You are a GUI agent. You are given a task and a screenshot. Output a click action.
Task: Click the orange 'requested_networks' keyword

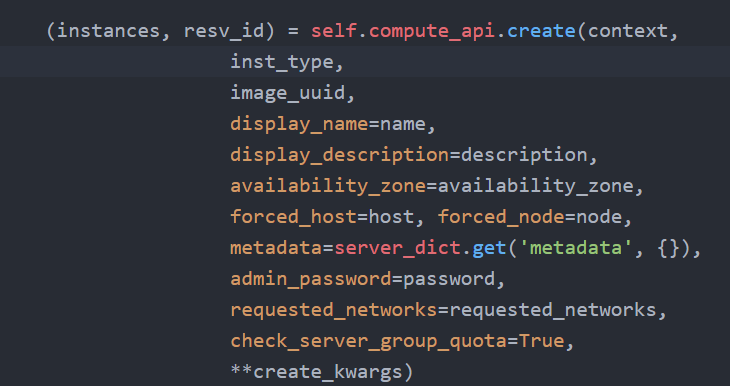tap(334, 310)
